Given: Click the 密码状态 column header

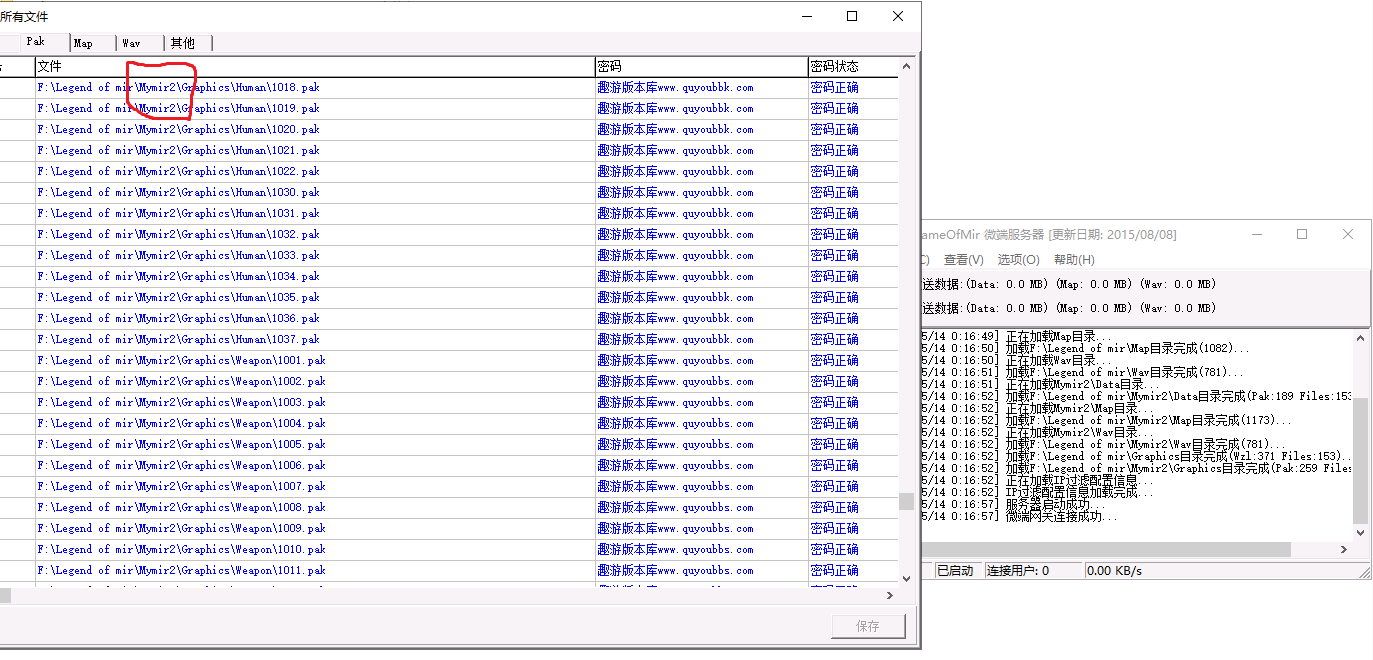Looking at the screenshot, I should (850, 66).
